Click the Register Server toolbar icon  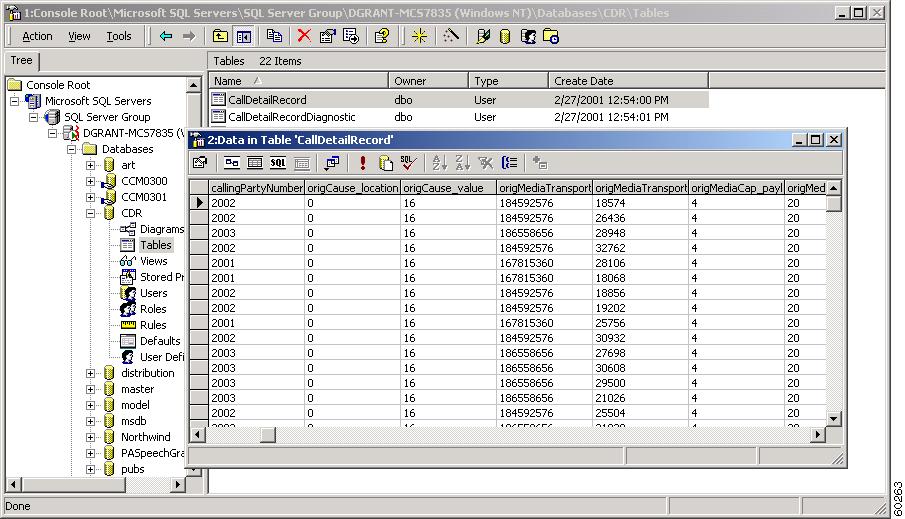(483, 36)
